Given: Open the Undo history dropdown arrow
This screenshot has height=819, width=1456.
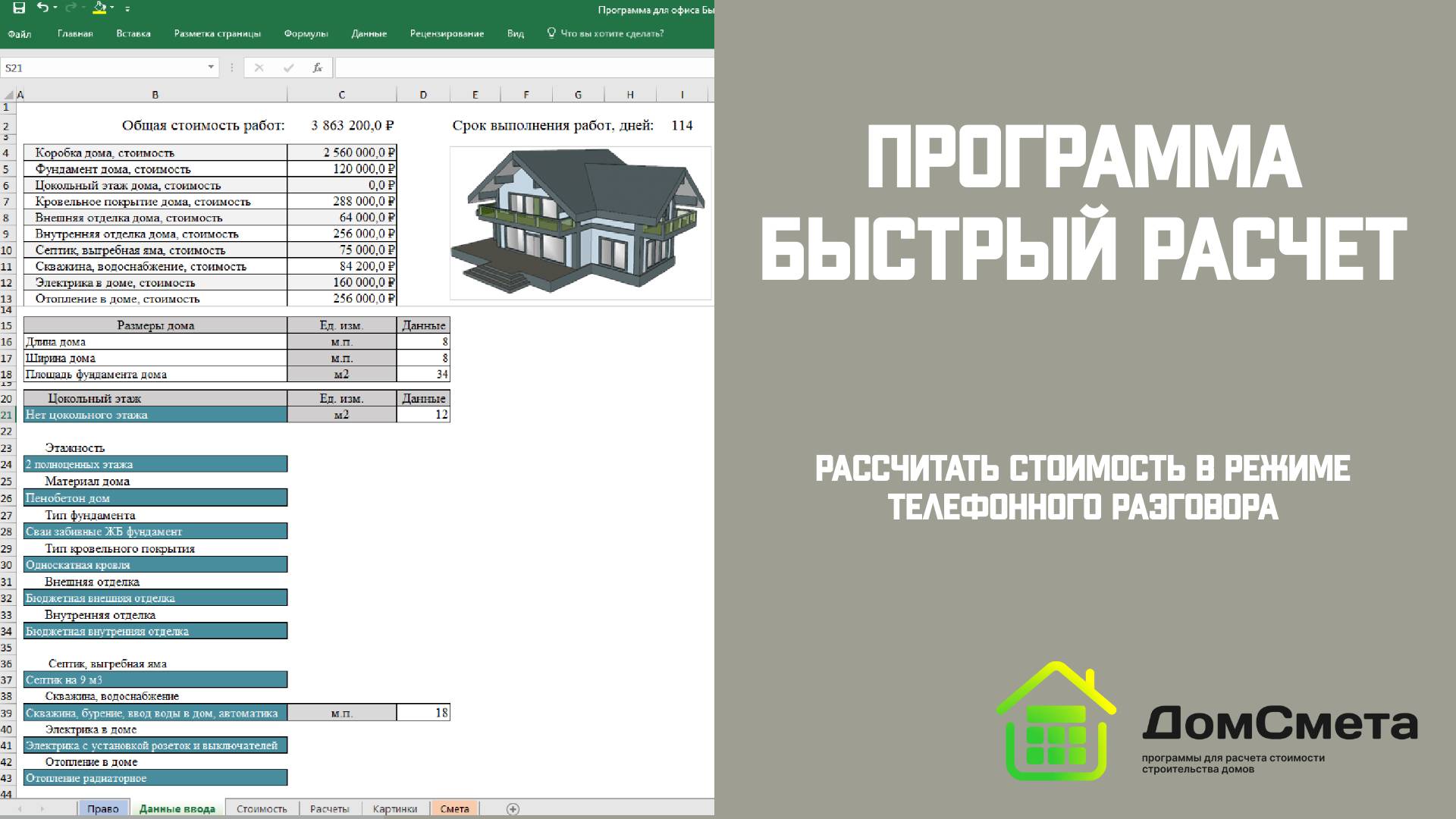Looking at the screenshot, I should pyautogui.click(x=56, y=8).
